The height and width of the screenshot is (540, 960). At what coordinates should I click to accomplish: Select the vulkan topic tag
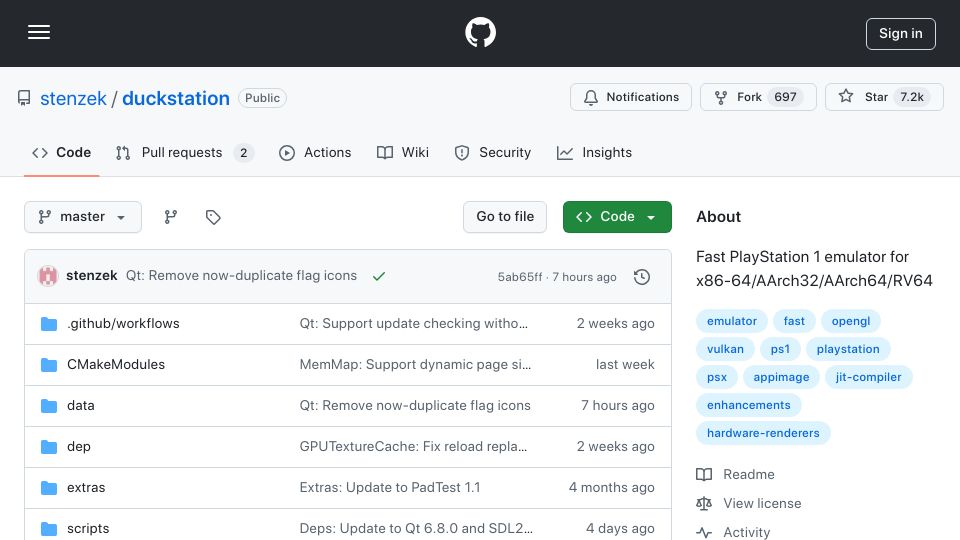pos(726,349)
